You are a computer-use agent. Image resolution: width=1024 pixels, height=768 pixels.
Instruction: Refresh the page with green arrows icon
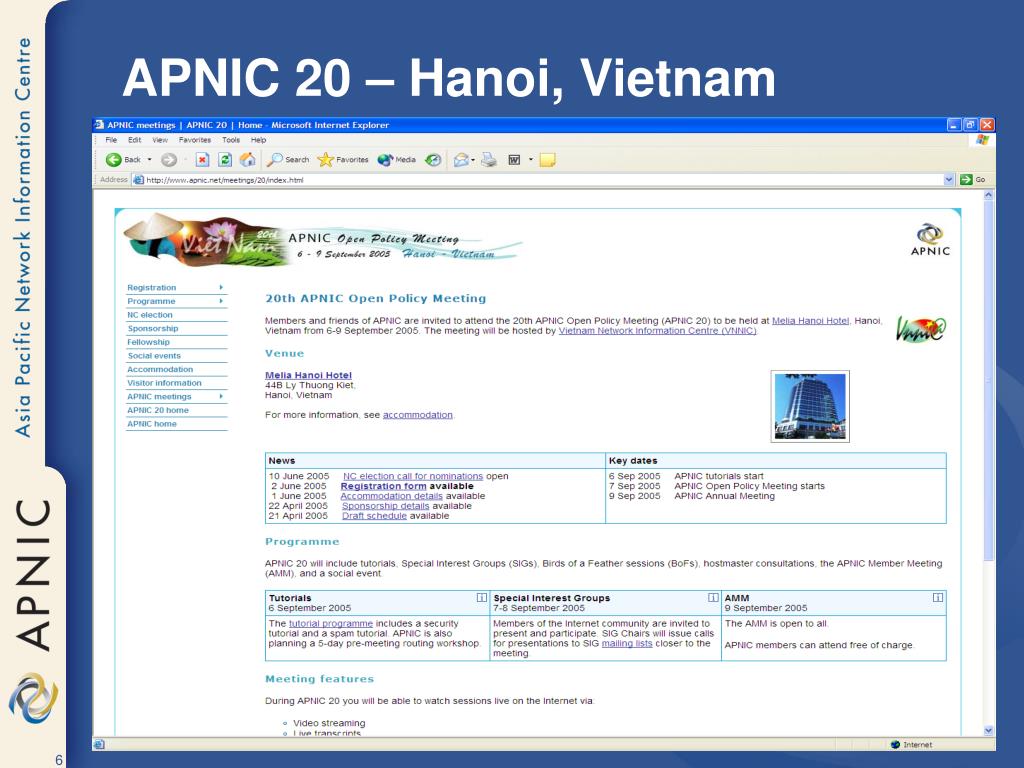pyautogui.click(x=225, y=159)
